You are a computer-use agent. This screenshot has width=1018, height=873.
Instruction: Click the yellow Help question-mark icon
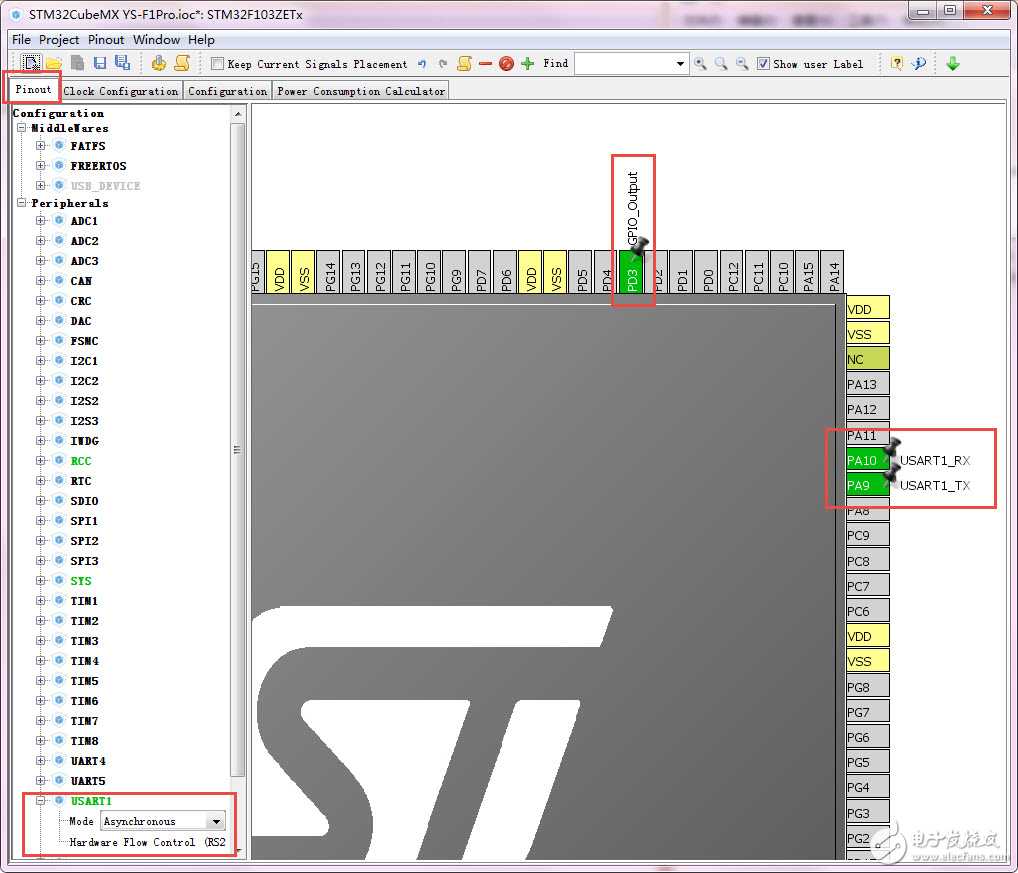click(x=897, y=64)
